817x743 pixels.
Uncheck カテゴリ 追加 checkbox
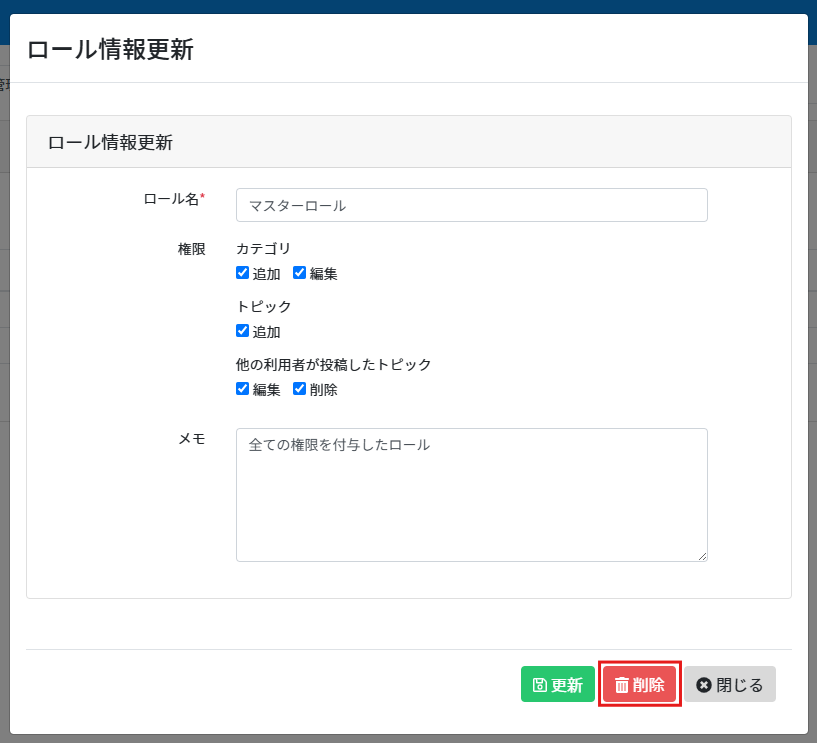pos(242,273)
